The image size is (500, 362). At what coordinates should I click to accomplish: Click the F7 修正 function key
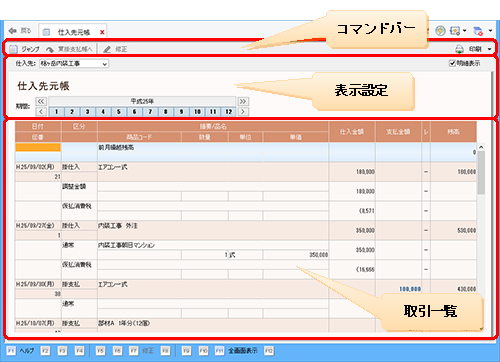tap(142, 351)
